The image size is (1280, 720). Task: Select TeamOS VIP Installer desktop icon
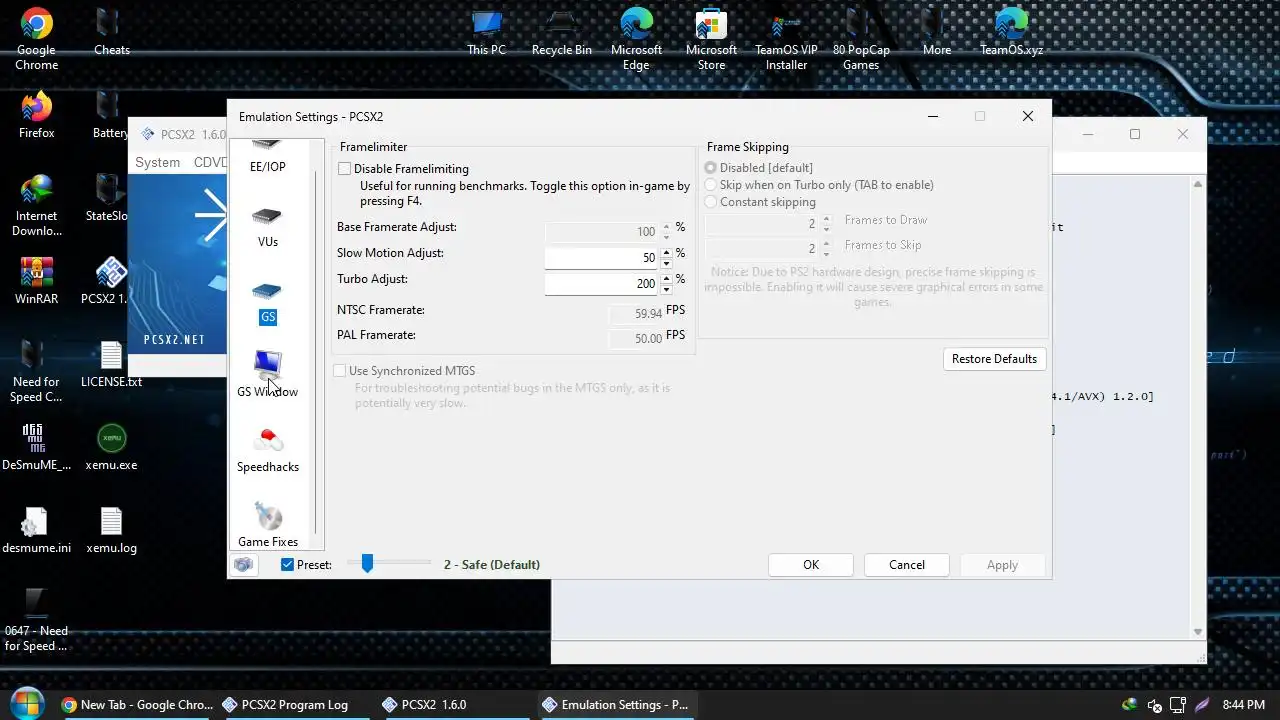[x=786, y=39]
